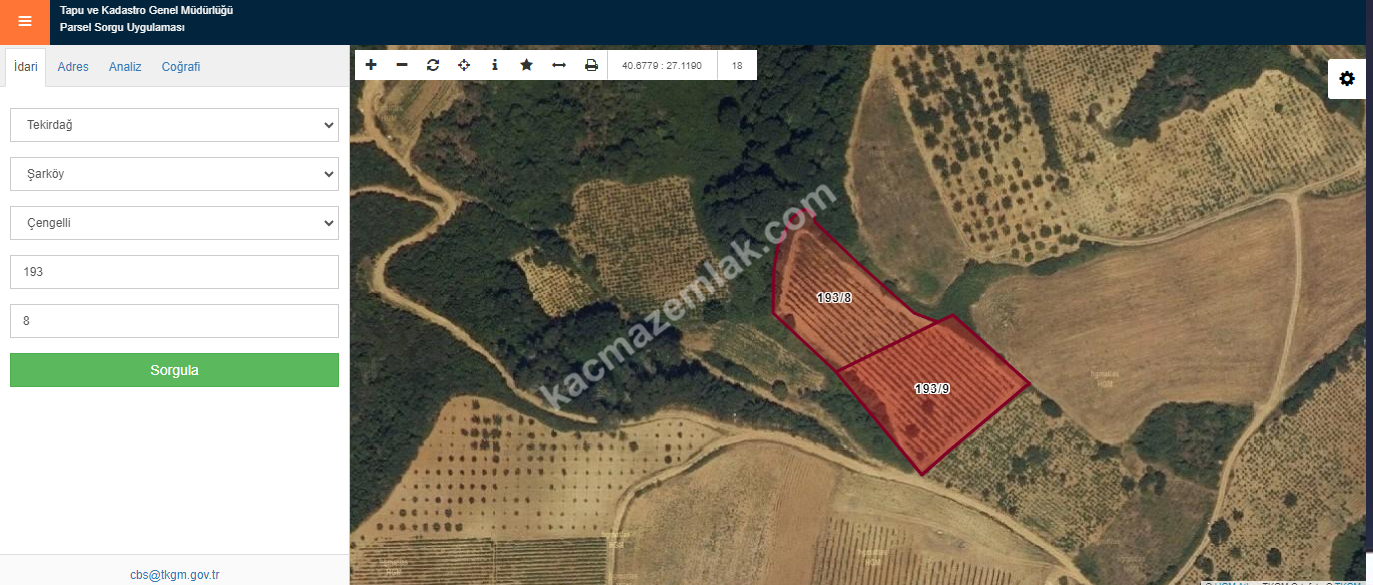Screen dimensions: 1373x585
Task: Open the orange hamburger menu
Action: click(25, 22)
